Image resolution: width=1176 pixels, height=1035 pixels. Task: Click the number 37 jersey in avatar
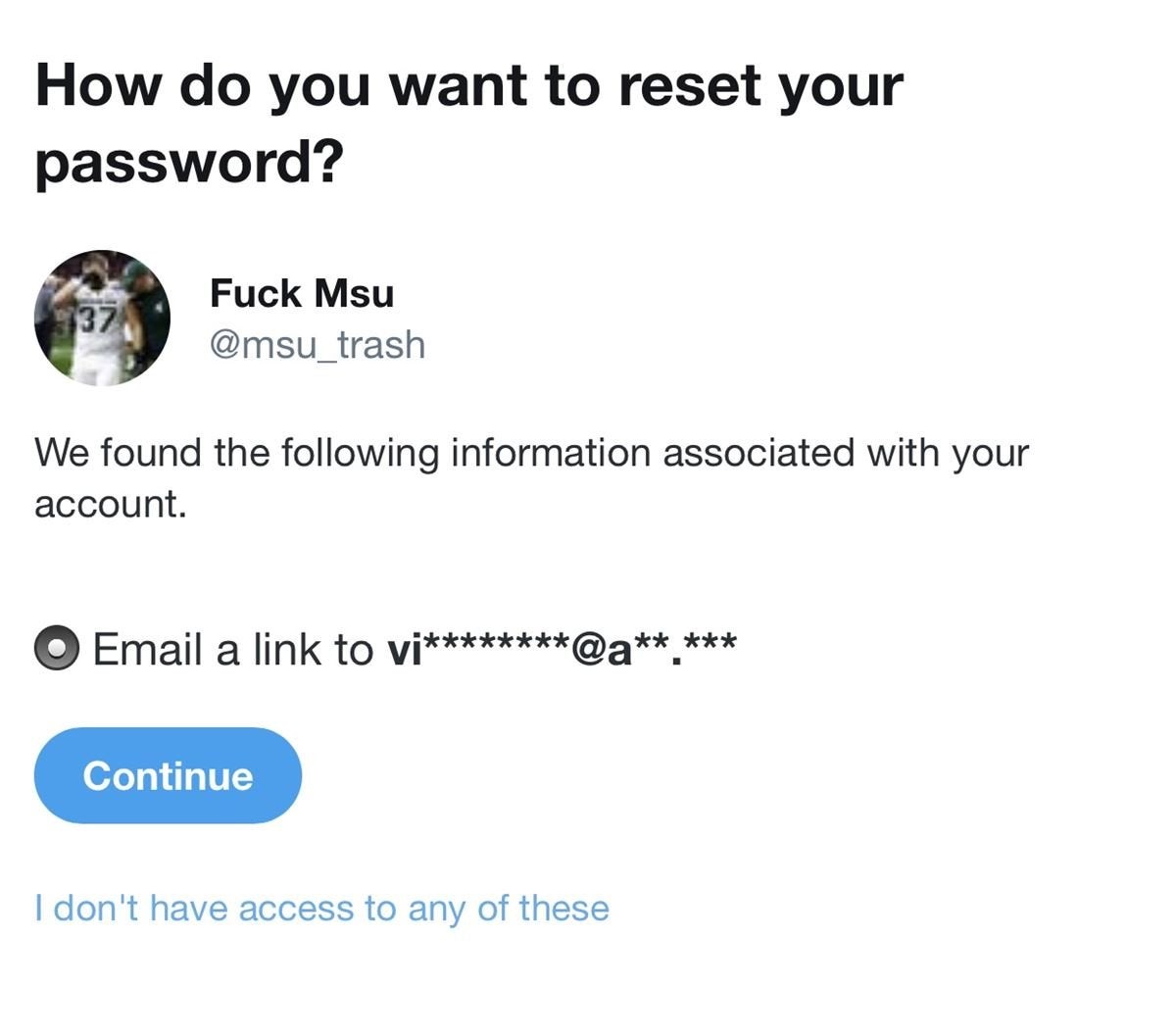98,320
